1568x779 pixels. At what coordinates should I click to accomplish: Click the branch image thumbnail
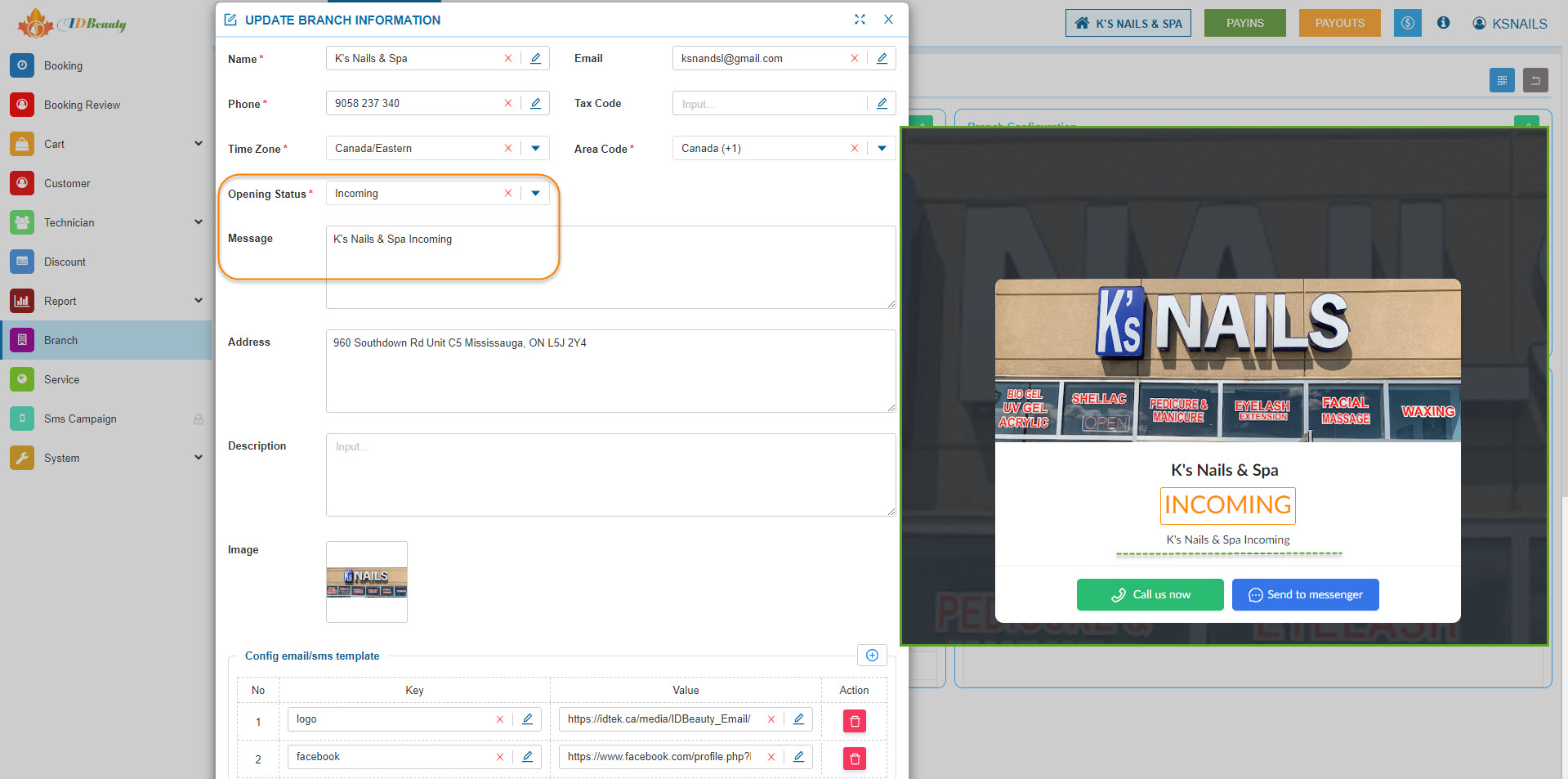click(367, 582)
